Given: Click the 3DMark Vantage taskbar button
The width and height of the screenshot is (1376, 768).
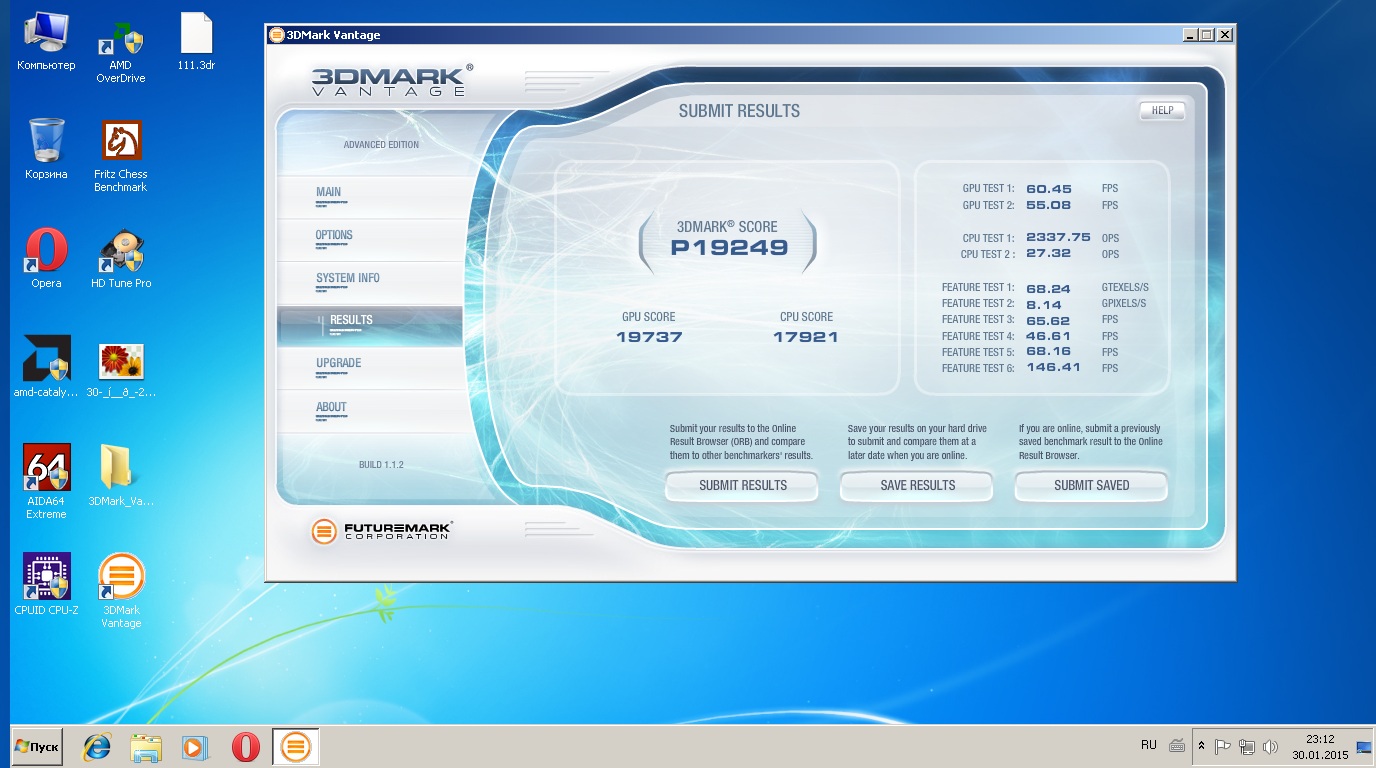Looking at the screenshot, I should pyautogui.click(x=295, y=747).
